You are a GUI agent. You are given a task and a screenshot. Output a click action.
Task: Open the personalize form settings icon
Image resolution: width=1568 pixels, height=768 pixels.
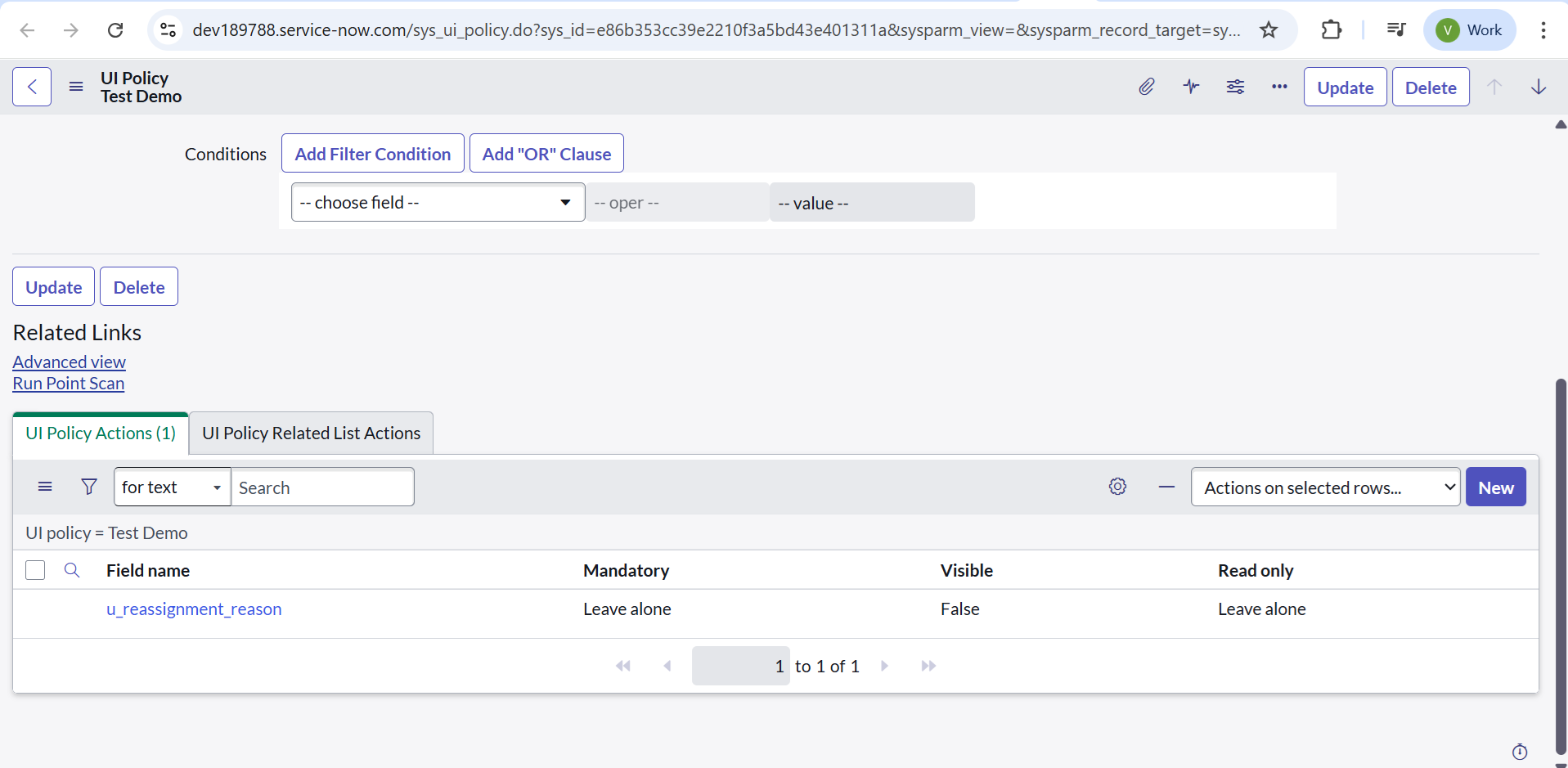coord(1235,87)
